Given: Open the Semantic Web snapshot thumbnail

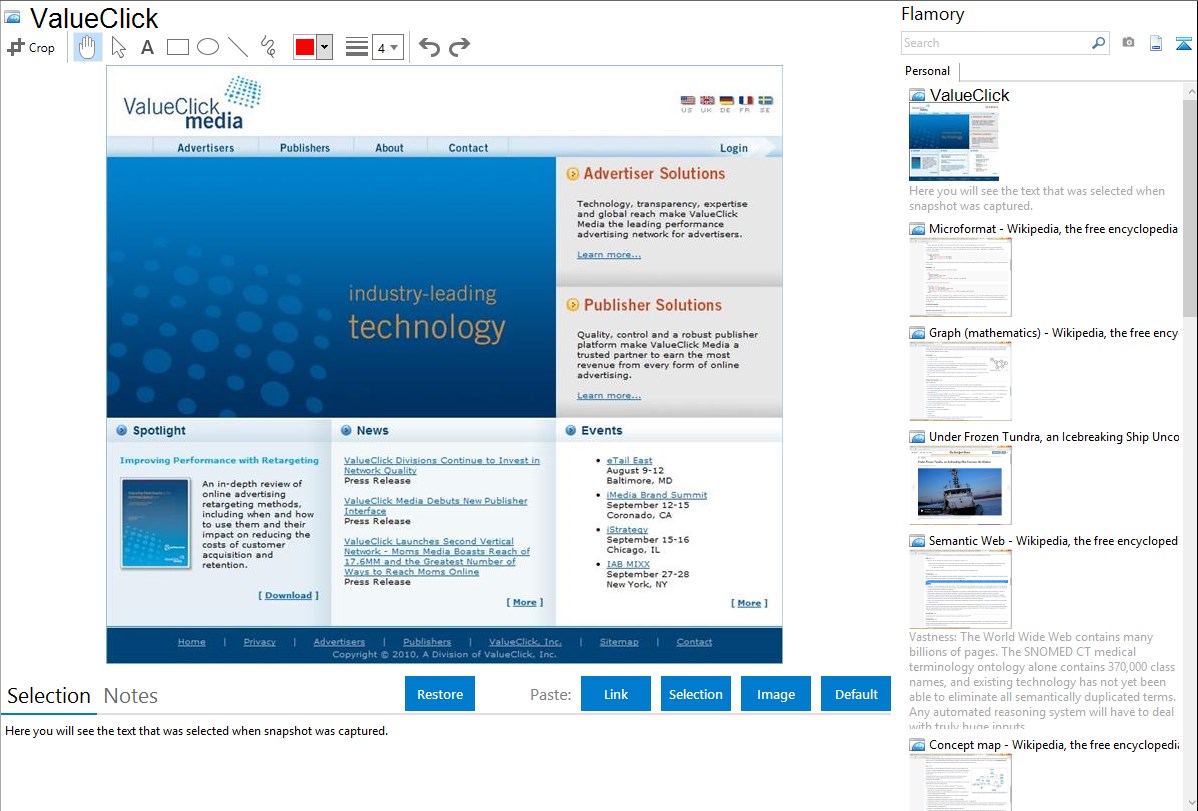Looking at the screenshot, I should click(960, 589).
